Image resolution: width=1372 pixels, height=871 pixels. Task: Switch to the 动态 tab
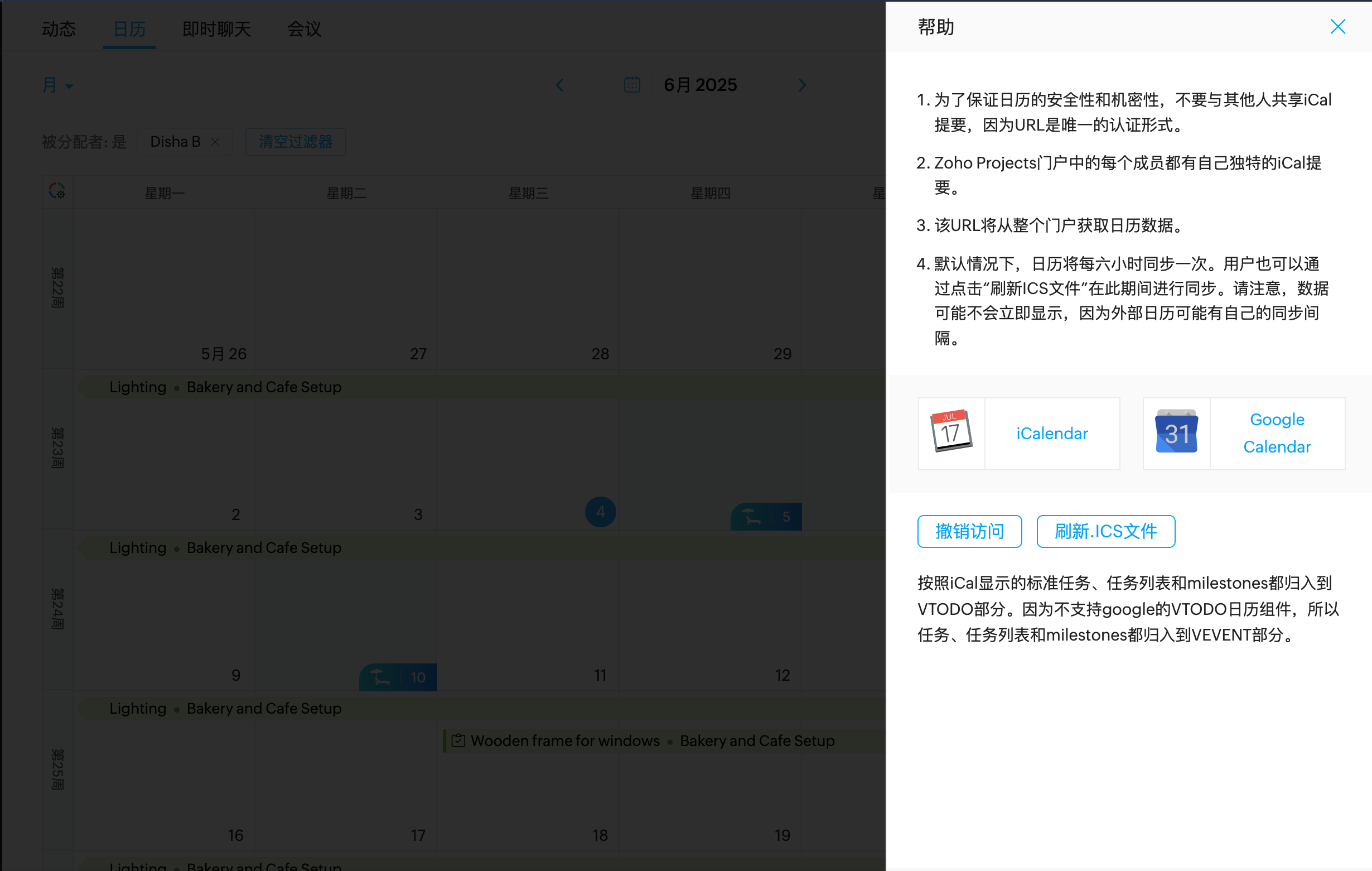59,28
